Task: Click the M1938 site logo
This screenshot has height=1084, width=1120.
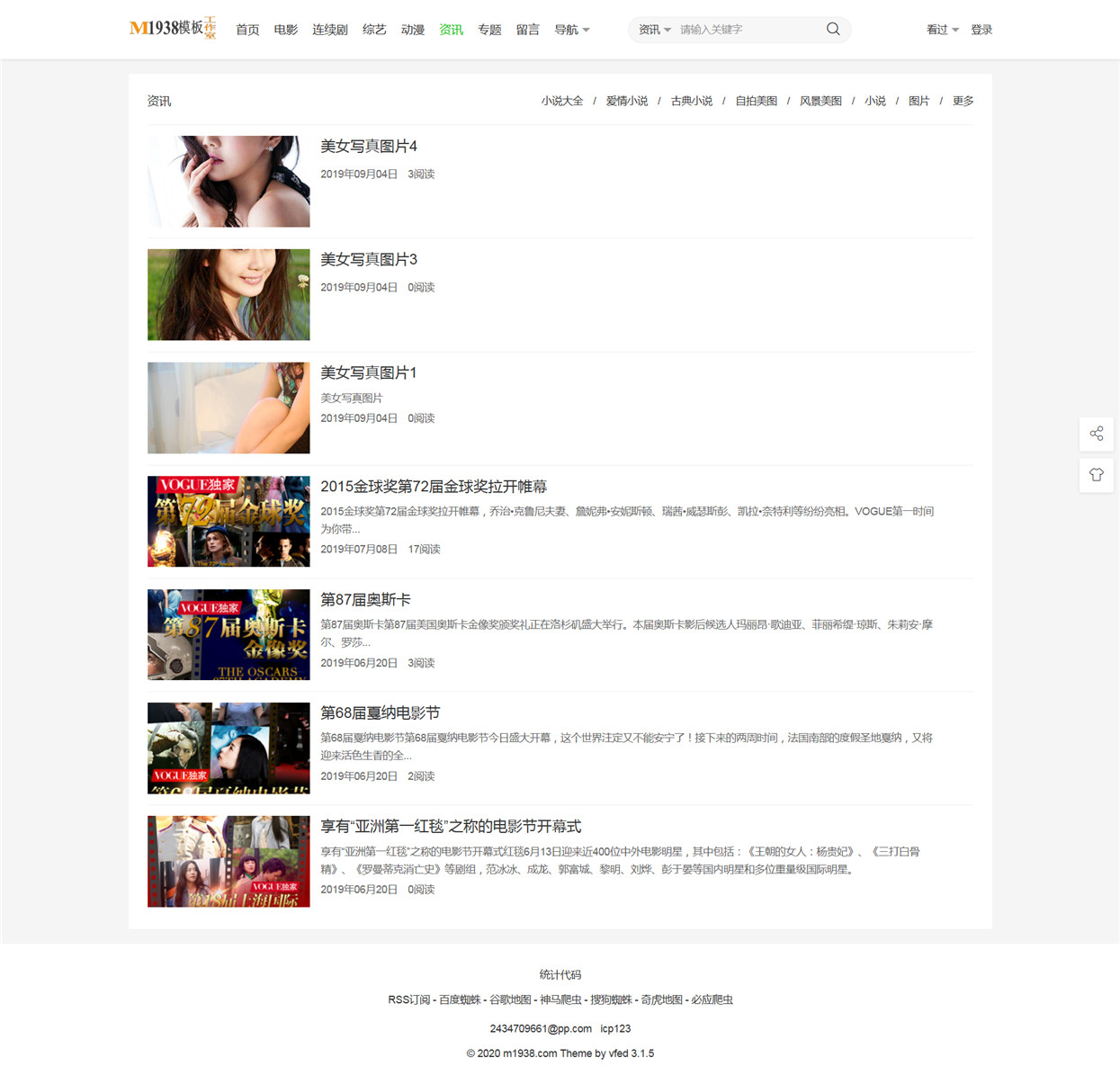Action: click(173, 28)
